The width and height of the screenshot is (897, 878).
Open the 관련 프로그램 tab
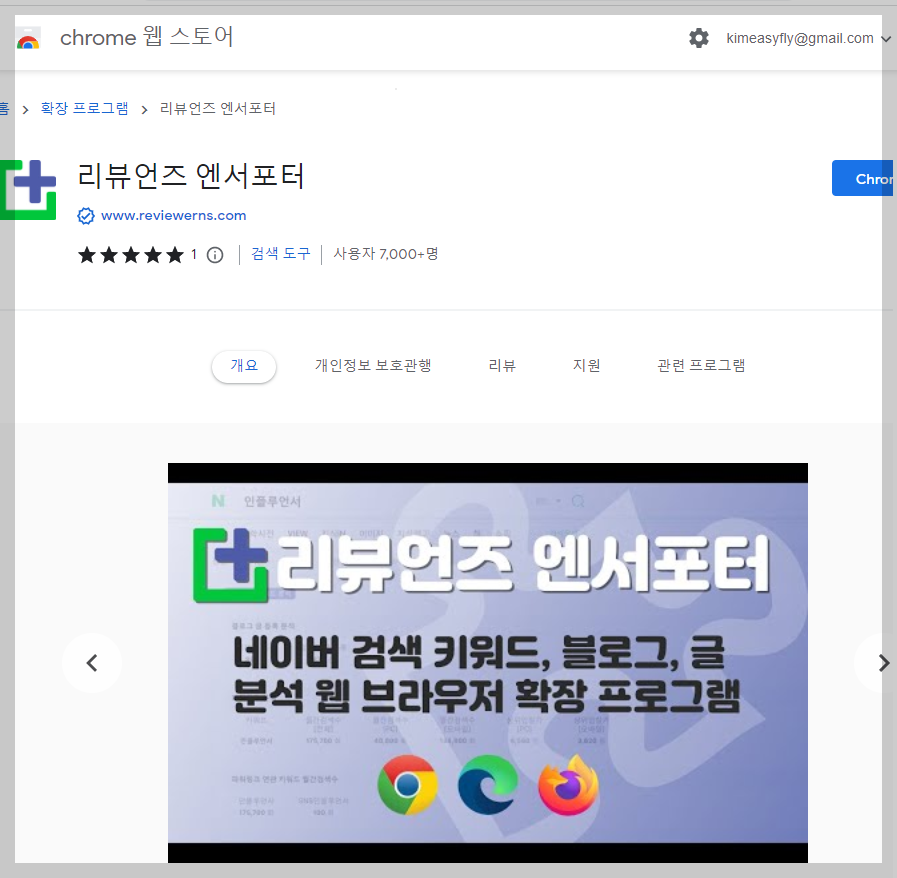pos(701,365)
